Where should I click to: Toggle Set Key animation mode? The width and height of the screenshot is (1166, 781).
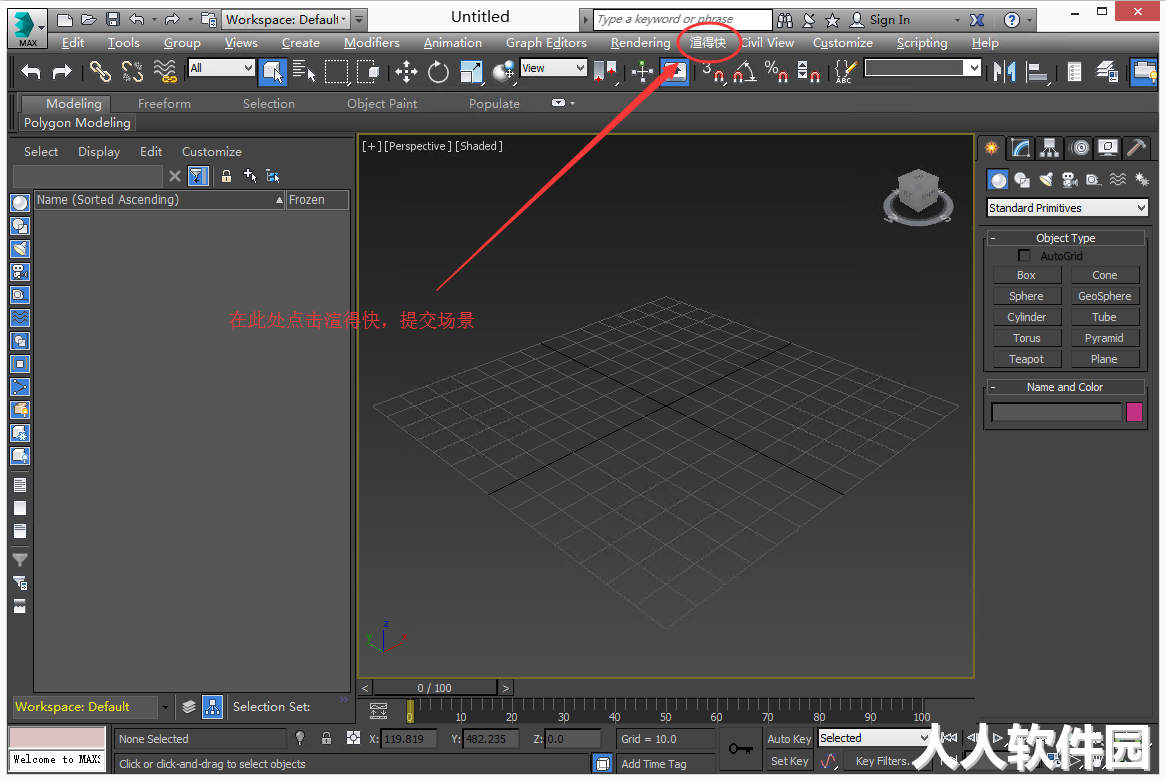[x=789, y=761]
